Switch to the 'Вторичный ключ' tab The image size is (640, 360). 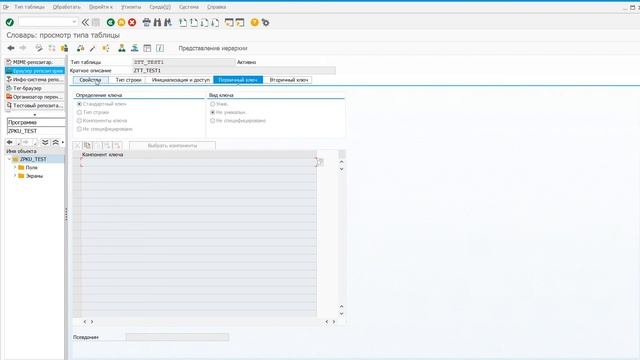coord(288,80)
